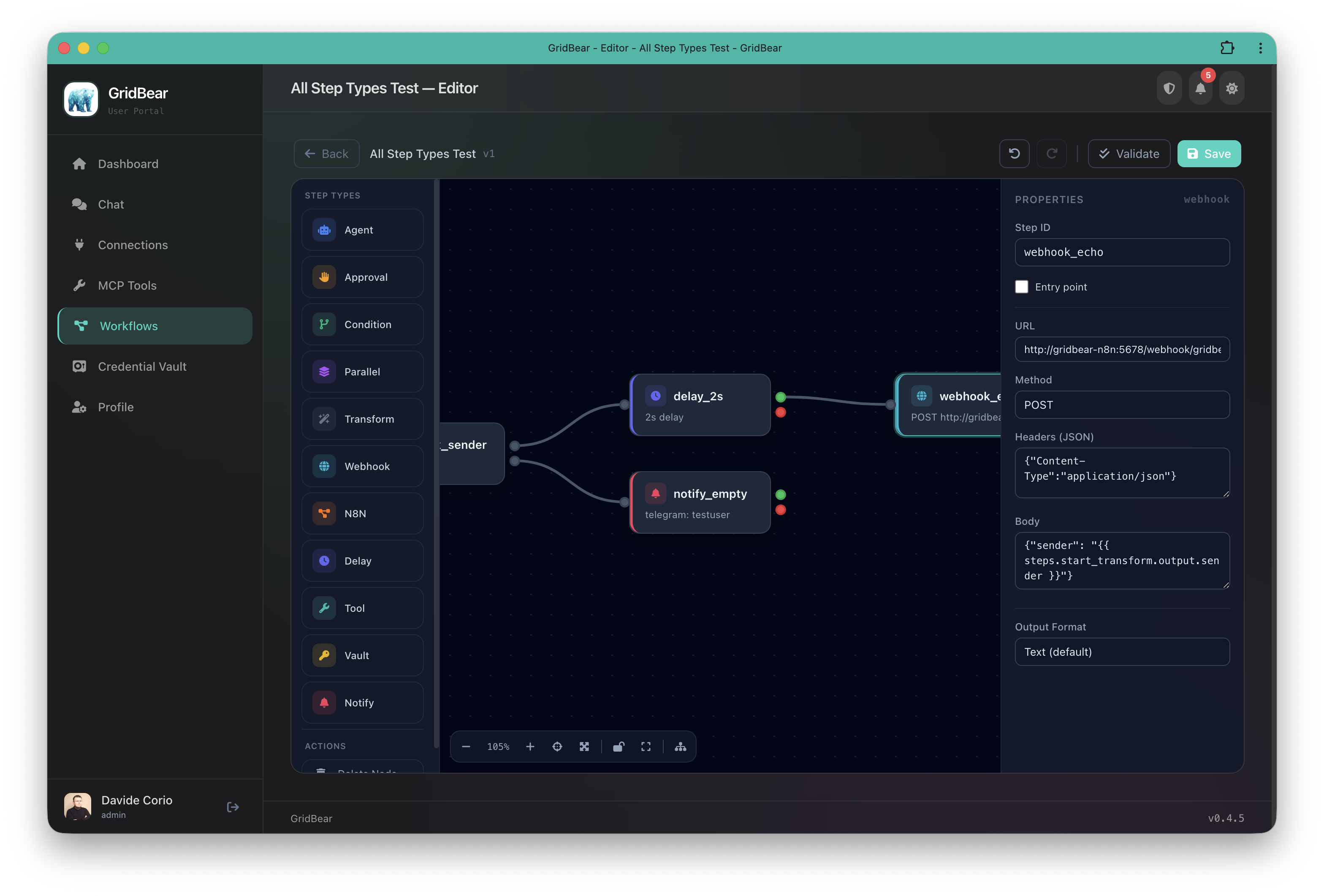Image resolution: width=1324 pixels, height=896 pixels.
Task: Open the Output Format dropdown
Action: pos(1122,652)
